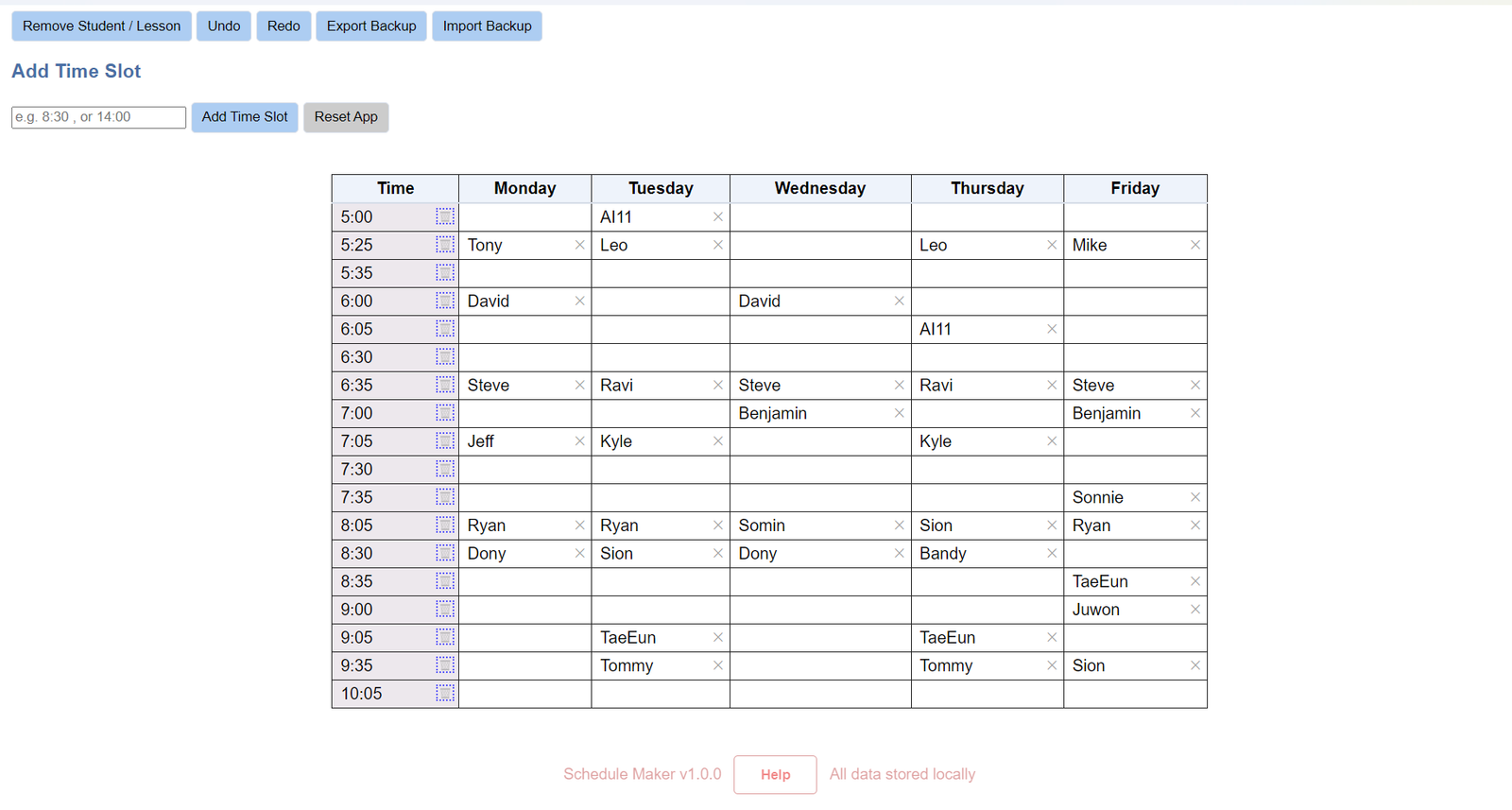Screen dimensions: 1512x810
Task: Remove Benjamin from Wednesday 7:00
Action: 899,413
